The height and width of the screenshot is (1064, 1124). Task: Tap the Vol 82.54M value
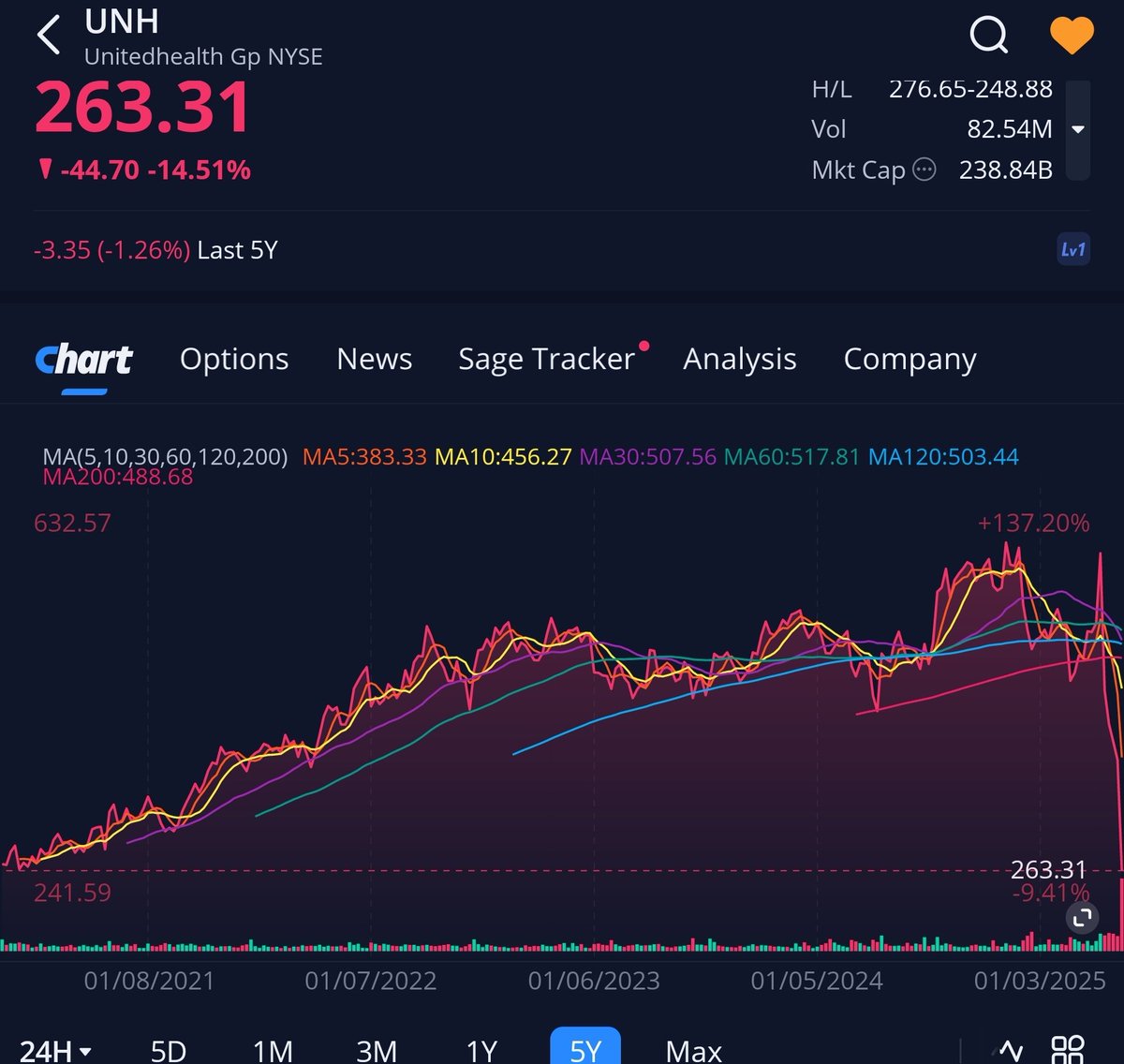pos(1010,129)
